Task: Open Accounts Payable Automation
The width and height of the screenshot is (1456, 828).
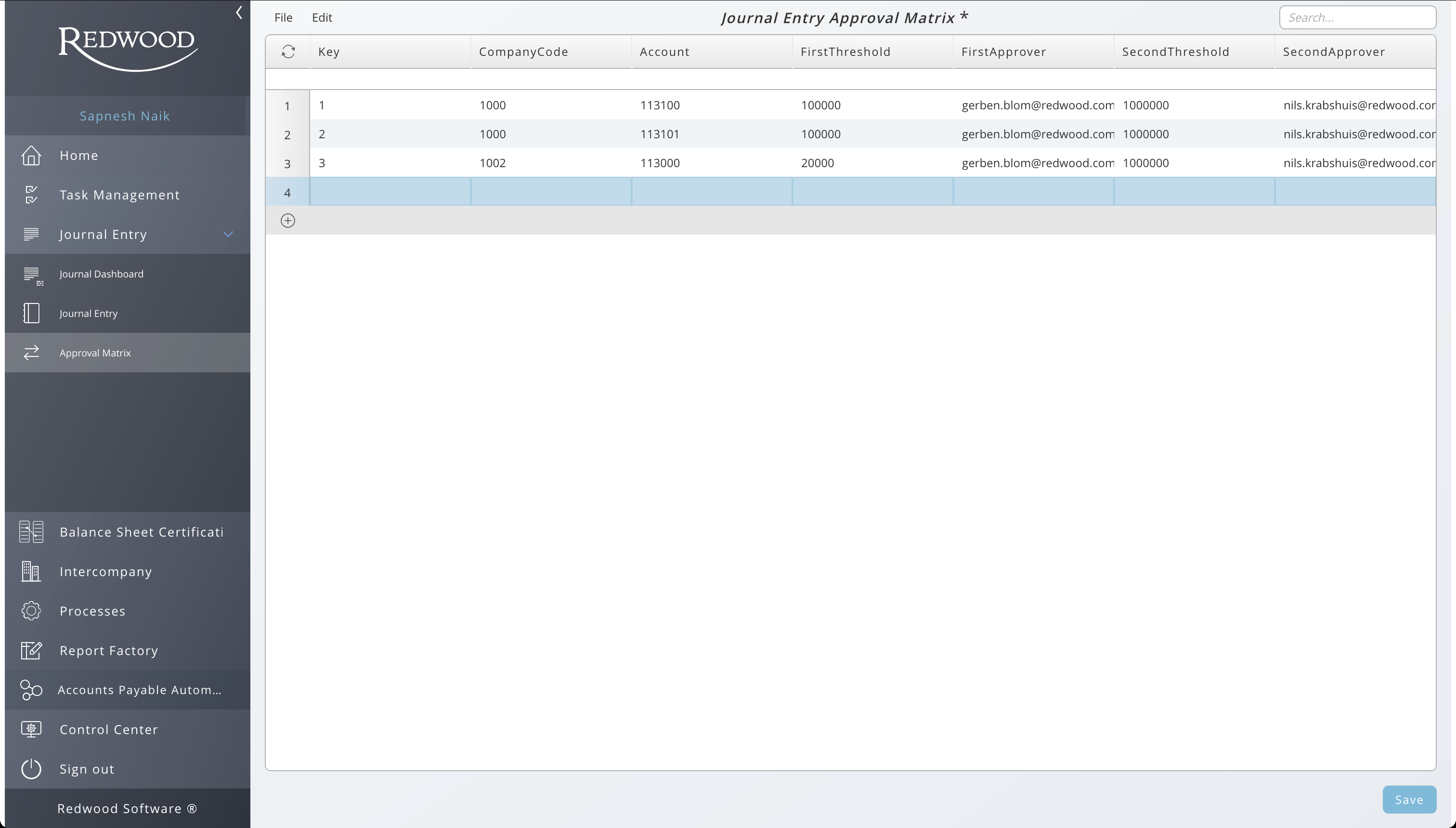Action: coord(128,690)
